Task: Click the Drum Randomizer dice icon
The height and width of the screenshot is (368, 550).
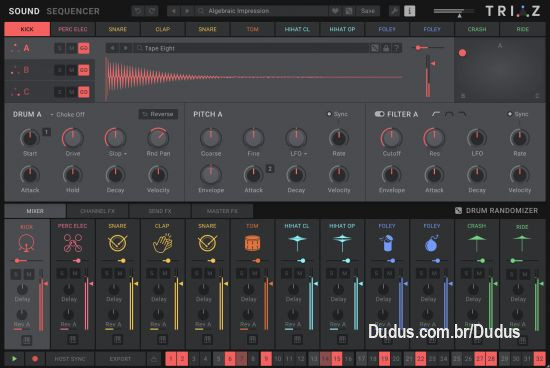Action: tap(458, 210)
